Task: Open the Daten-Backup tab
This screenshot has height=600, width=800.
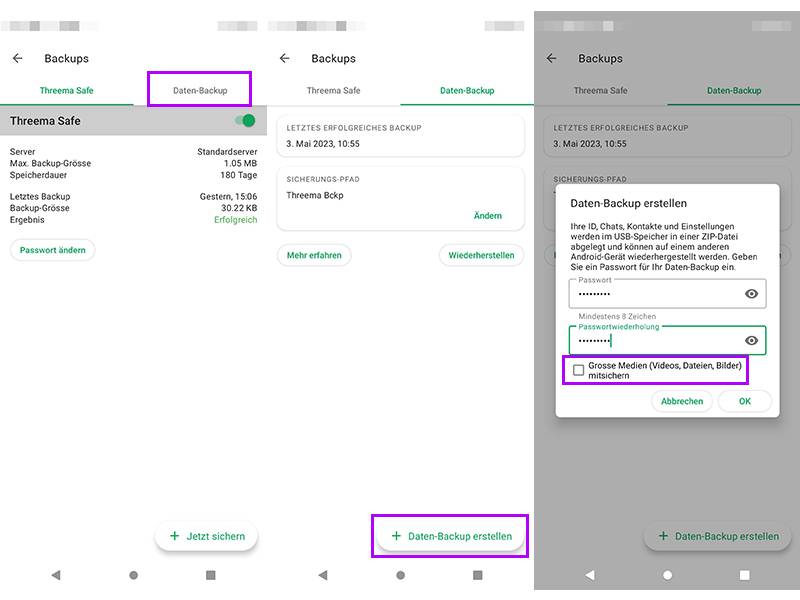Action: pos(198,90)
